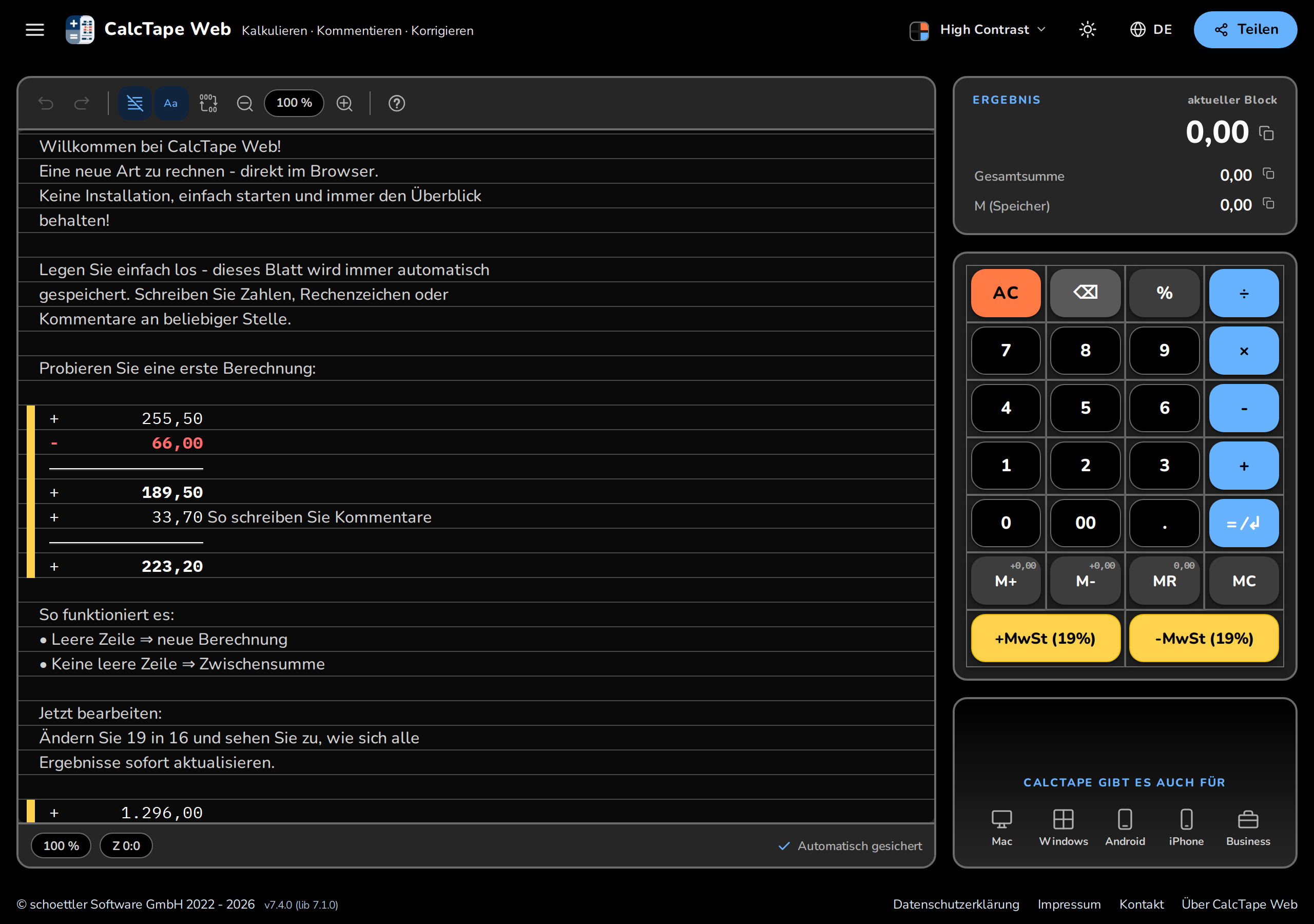Click the plus operator key

point(1244,466)
